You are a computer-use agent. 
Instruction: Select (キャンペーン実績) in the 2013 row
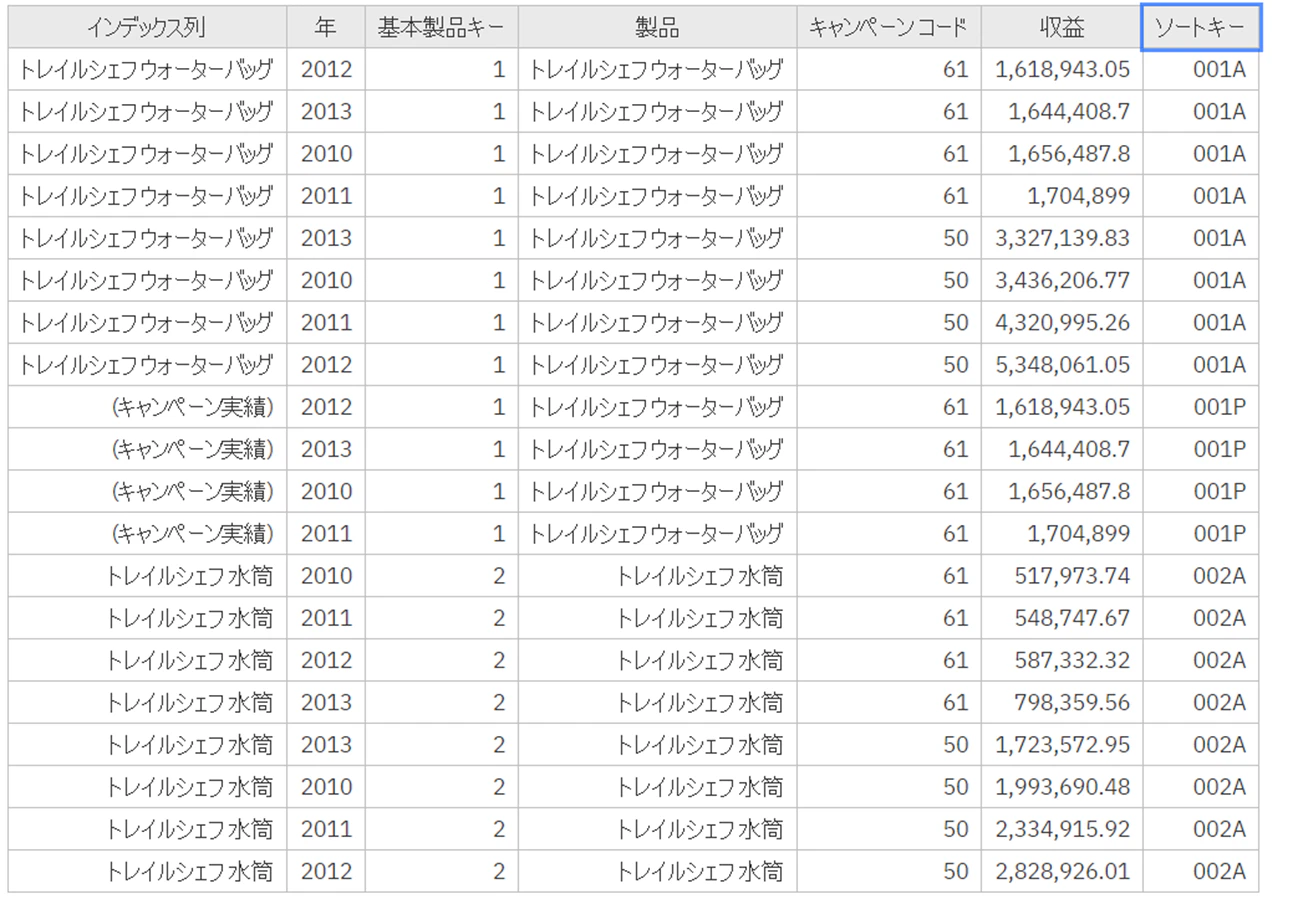tap(193, 449)
